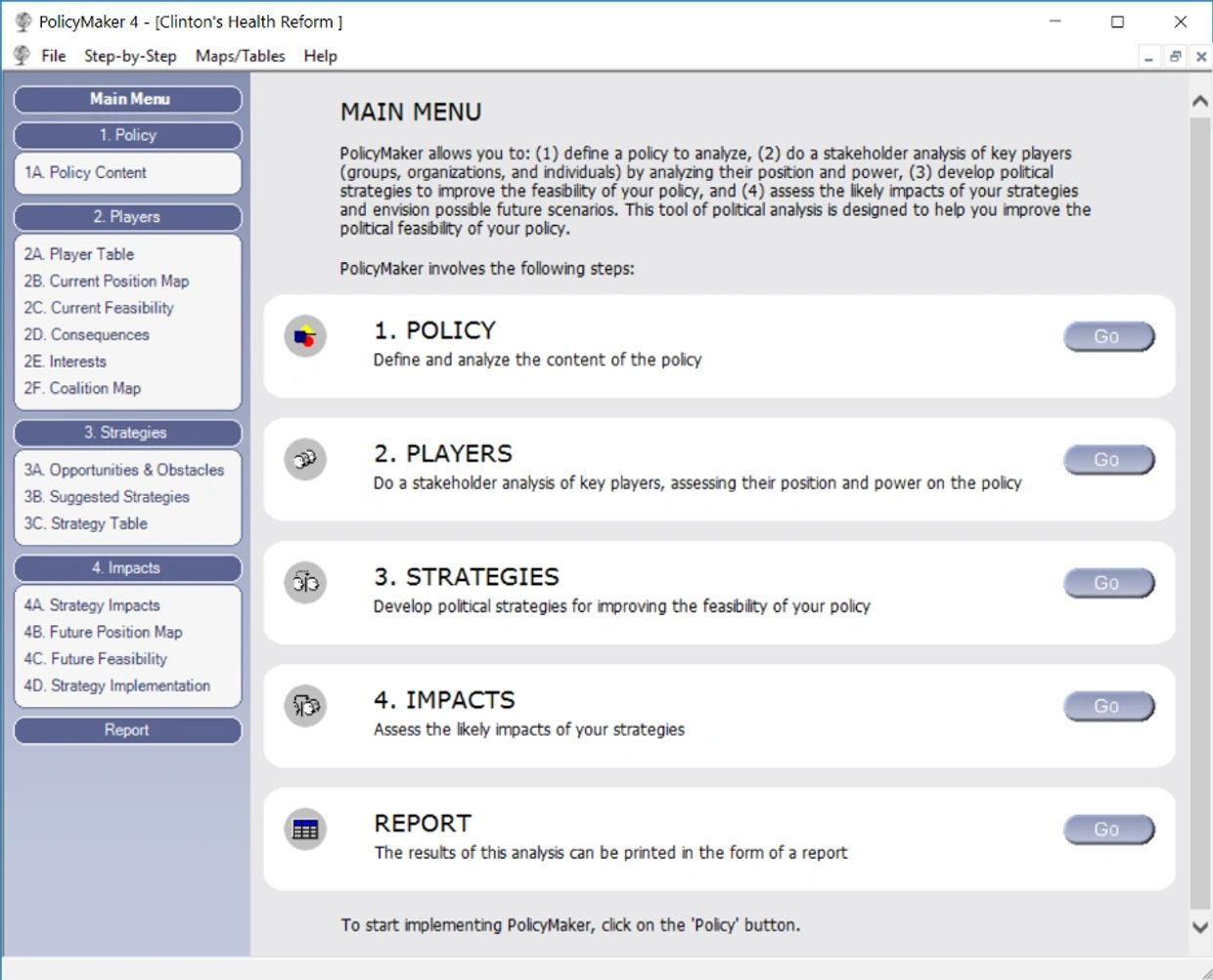Image resolution: width=1213 pixels, height=980 pixels.
Task: Click the Strategies step icon
Action: [x=305, y=583]
